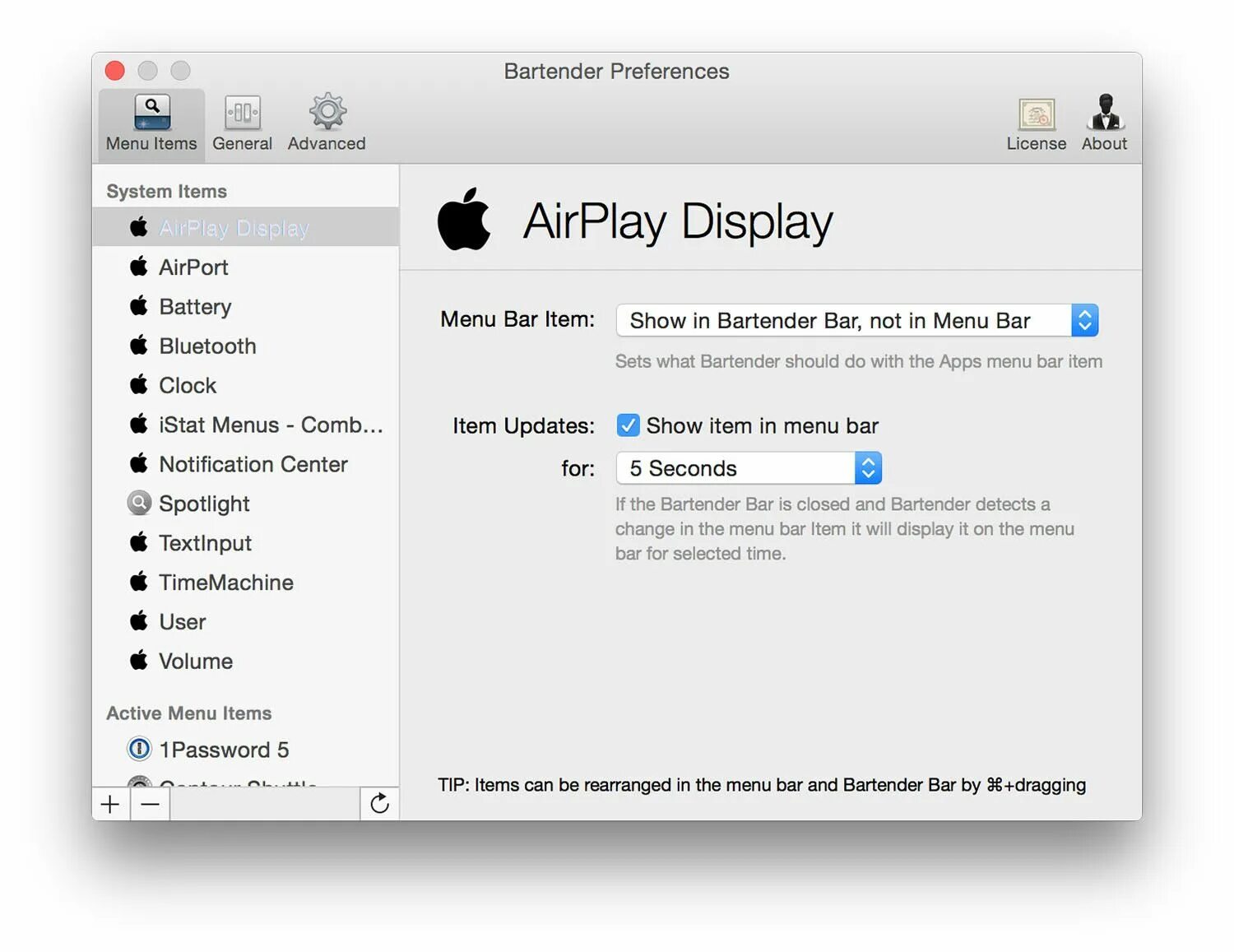Open the Menu Items preferences tab
The width and height of the screenshot is (1234, 952).
click(x=151, y=123)
